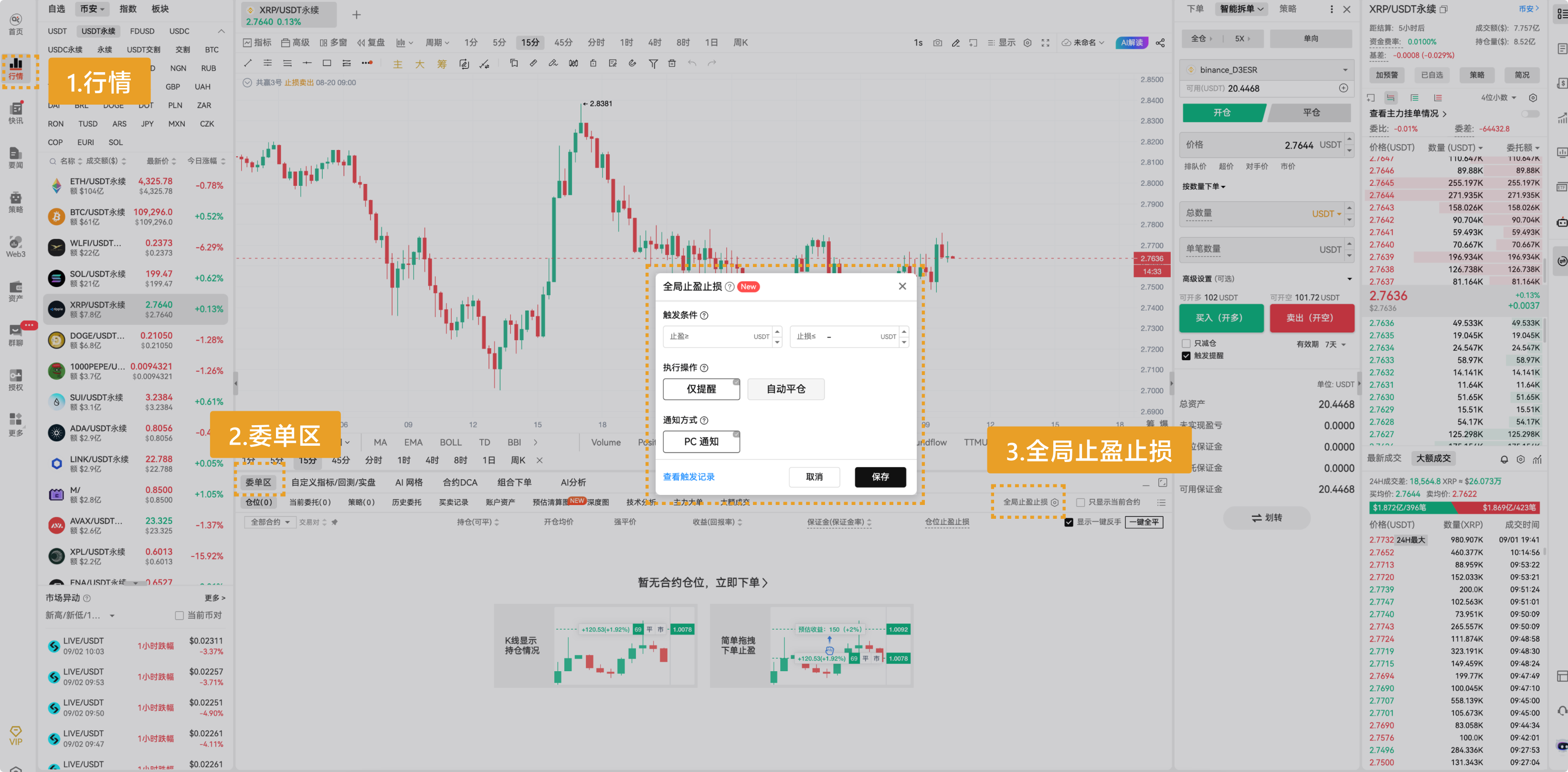This screenshot has width=1568, height=772.
Task: Show bids-only order book view
Action: pos(1415,97)
